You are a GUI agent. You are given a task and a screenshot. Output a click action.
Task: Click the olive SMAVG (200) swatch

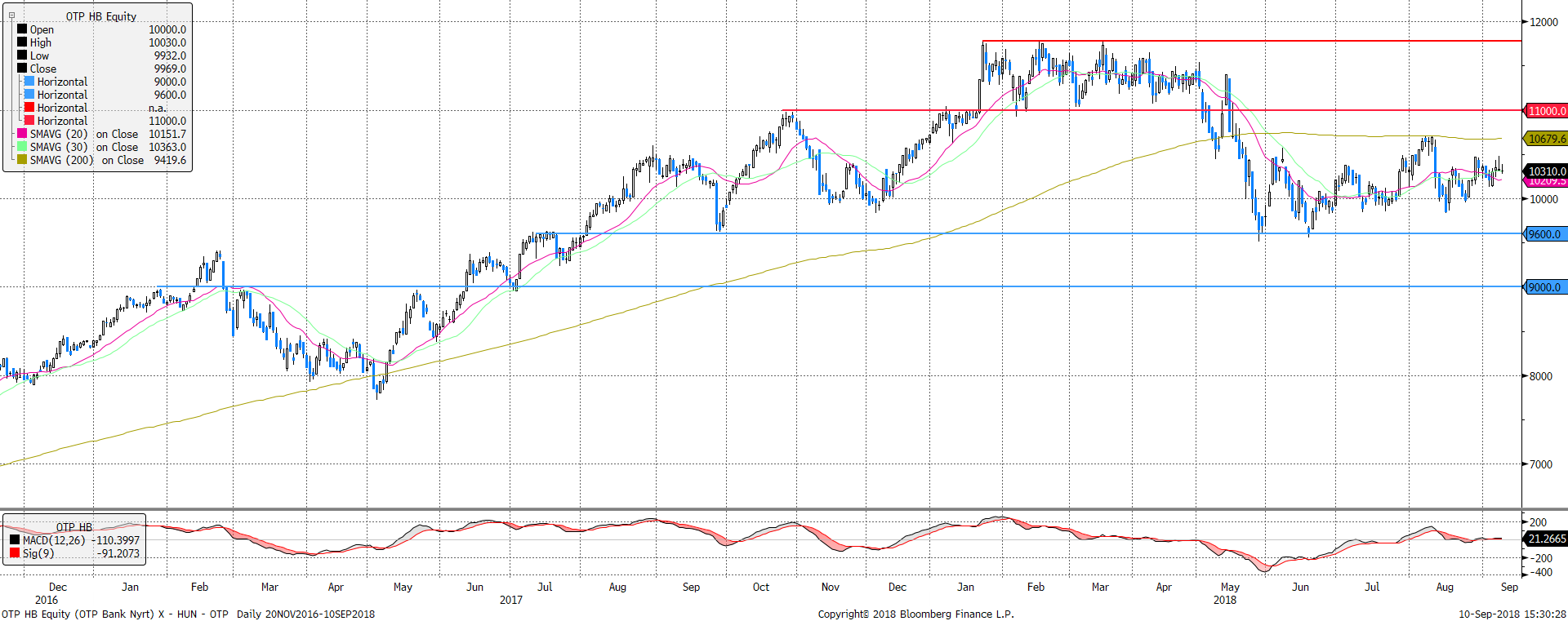pyautogui.click(x=22, y=160)
